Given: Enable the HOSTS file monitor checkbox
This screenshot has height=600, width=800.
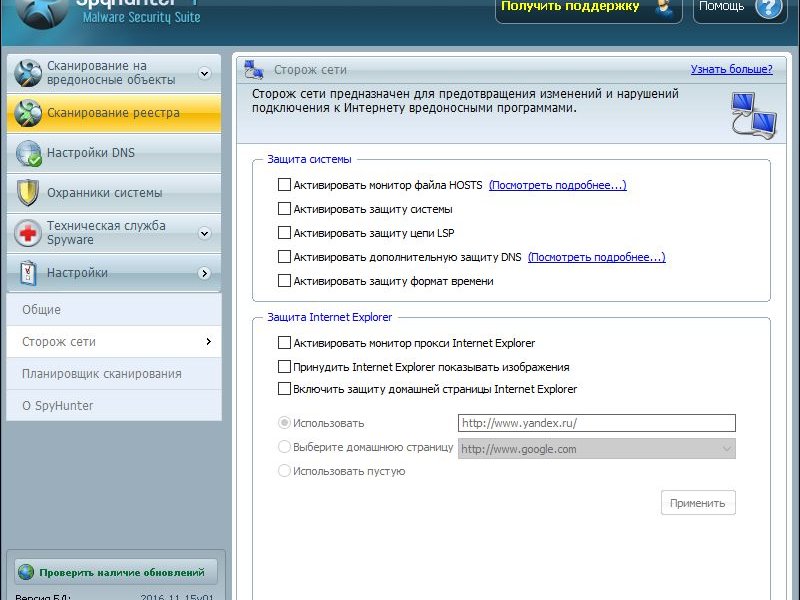Looking at the screenshot, I should tap(284, 185).
